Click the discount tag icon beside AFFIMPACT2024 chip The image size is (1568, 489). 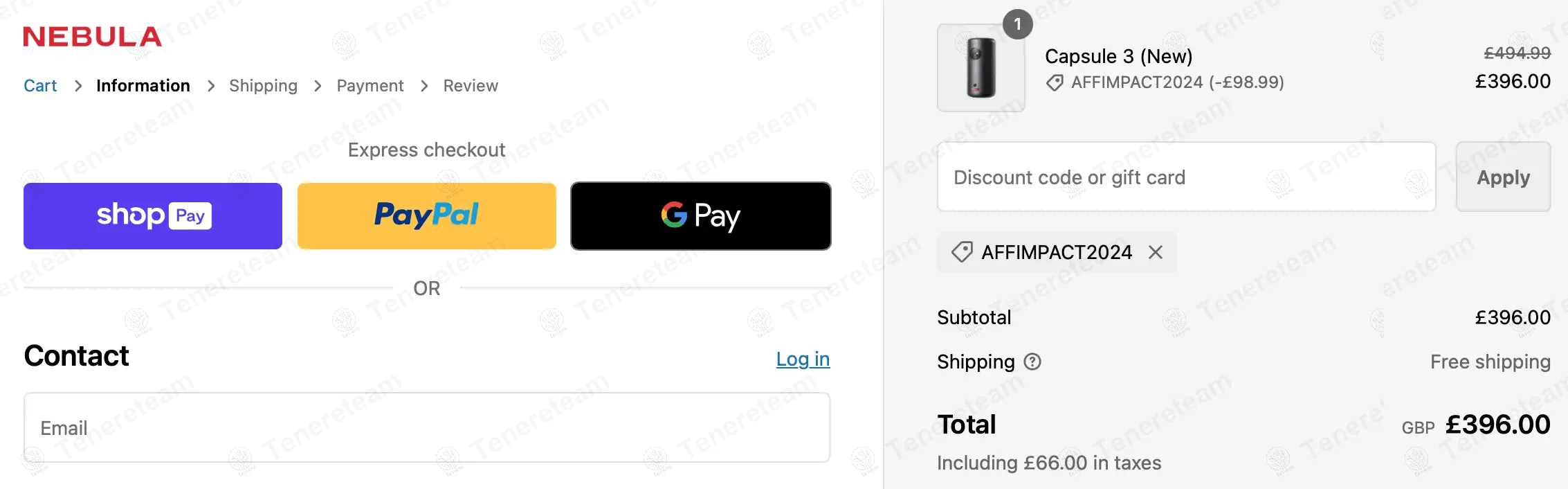pos(962,252)
